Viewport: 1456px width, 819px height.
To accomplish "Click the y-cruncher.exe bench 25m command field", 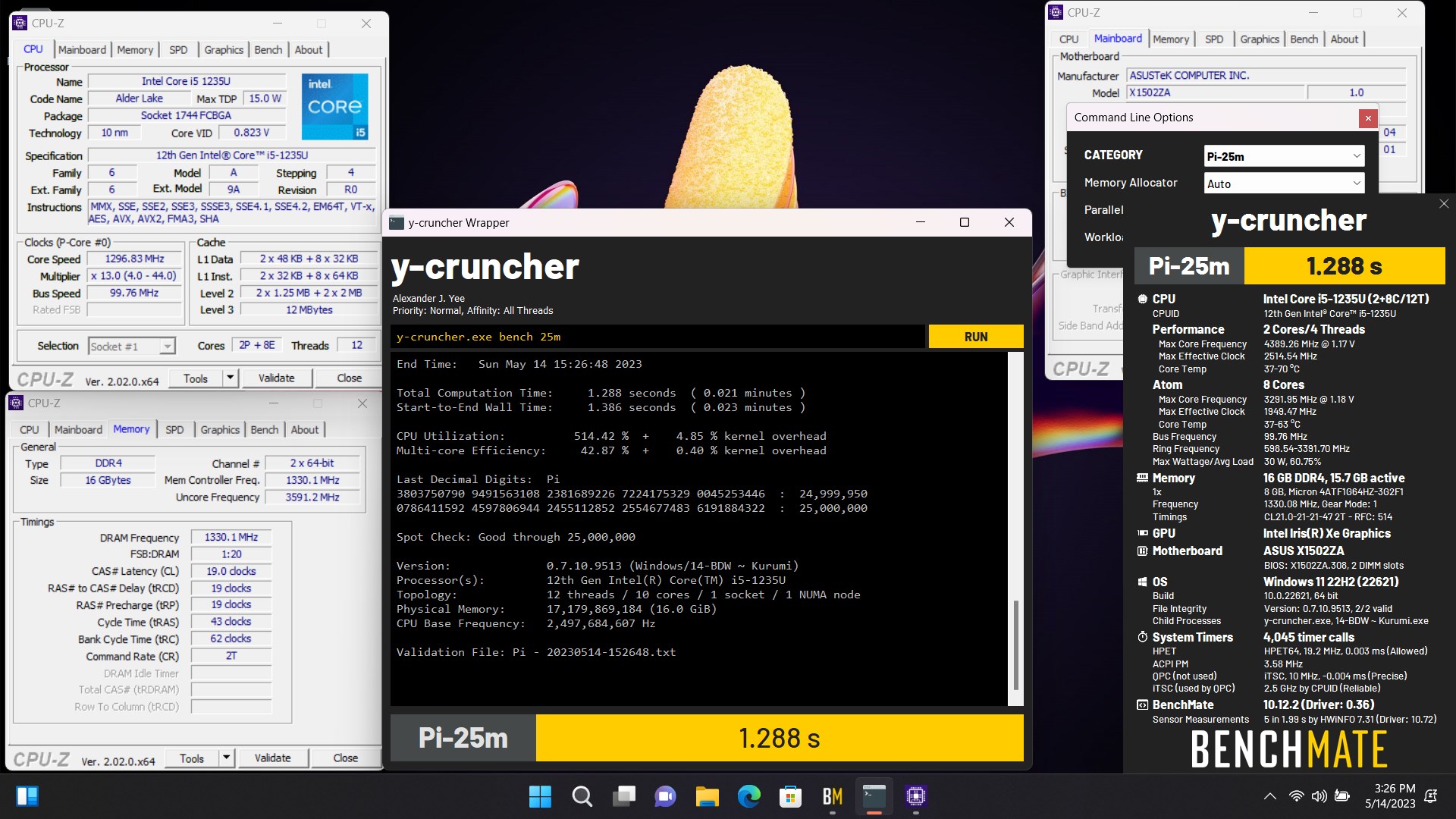I will point(657,337).
